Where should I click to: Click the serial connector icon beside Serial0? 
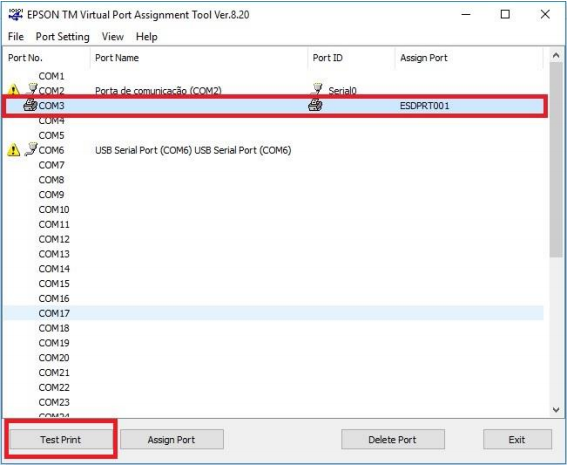pyautogui.click(x=317, y=89)
